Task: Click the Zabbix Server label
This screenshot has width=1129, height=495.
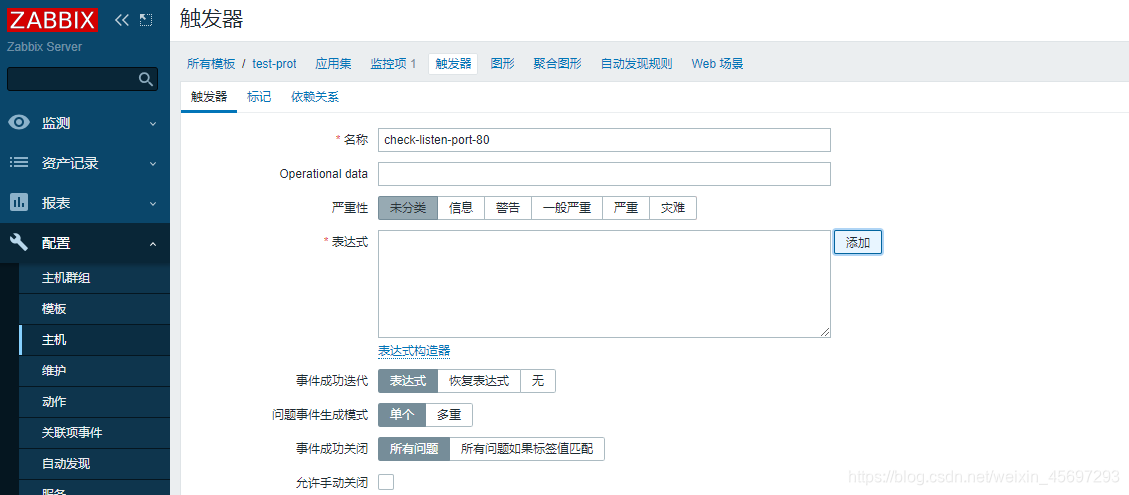Action: (44, 47)
